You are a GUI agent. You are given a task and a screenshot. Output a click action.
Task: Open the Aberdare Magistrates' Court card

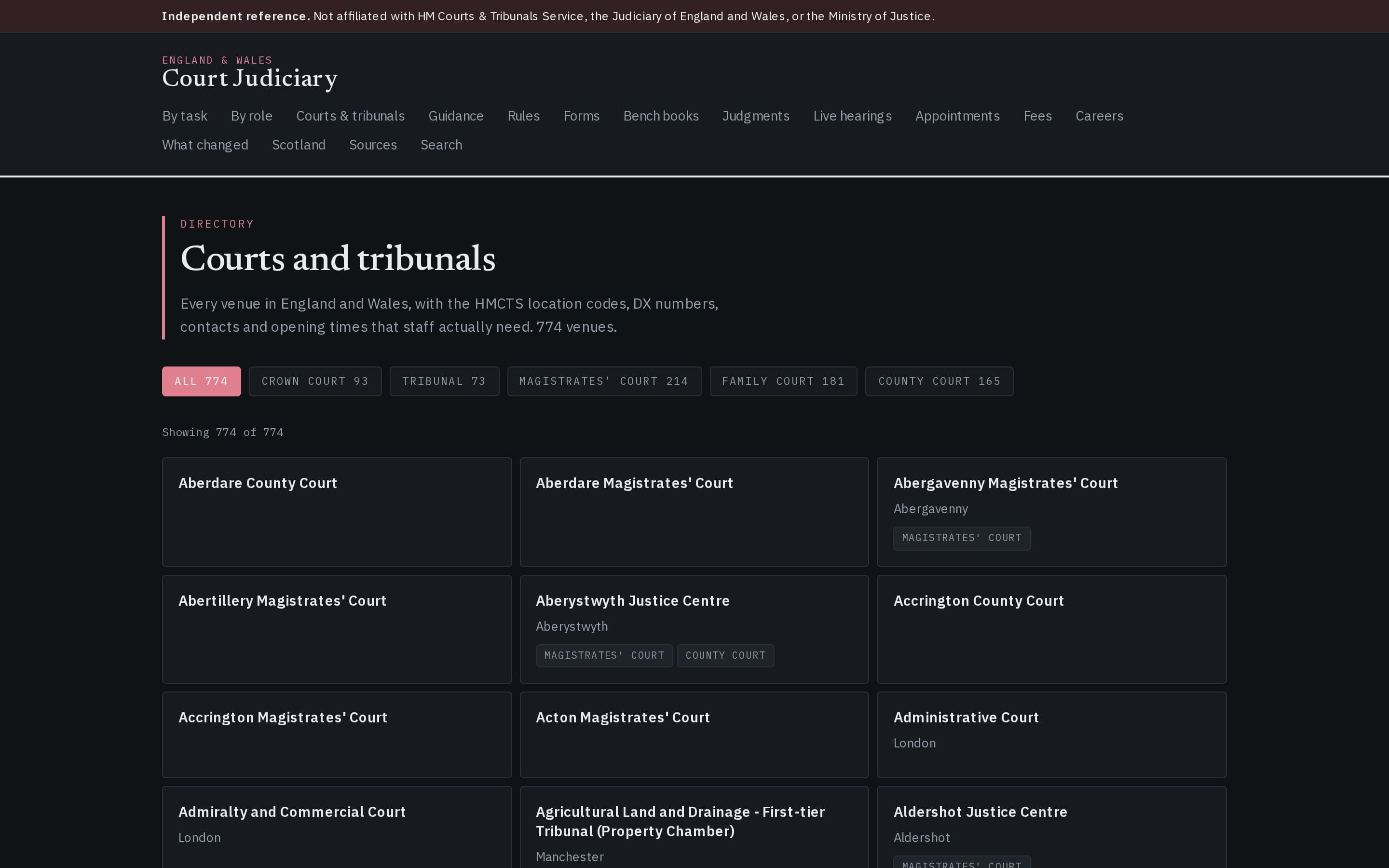click(x=694, y=512)
